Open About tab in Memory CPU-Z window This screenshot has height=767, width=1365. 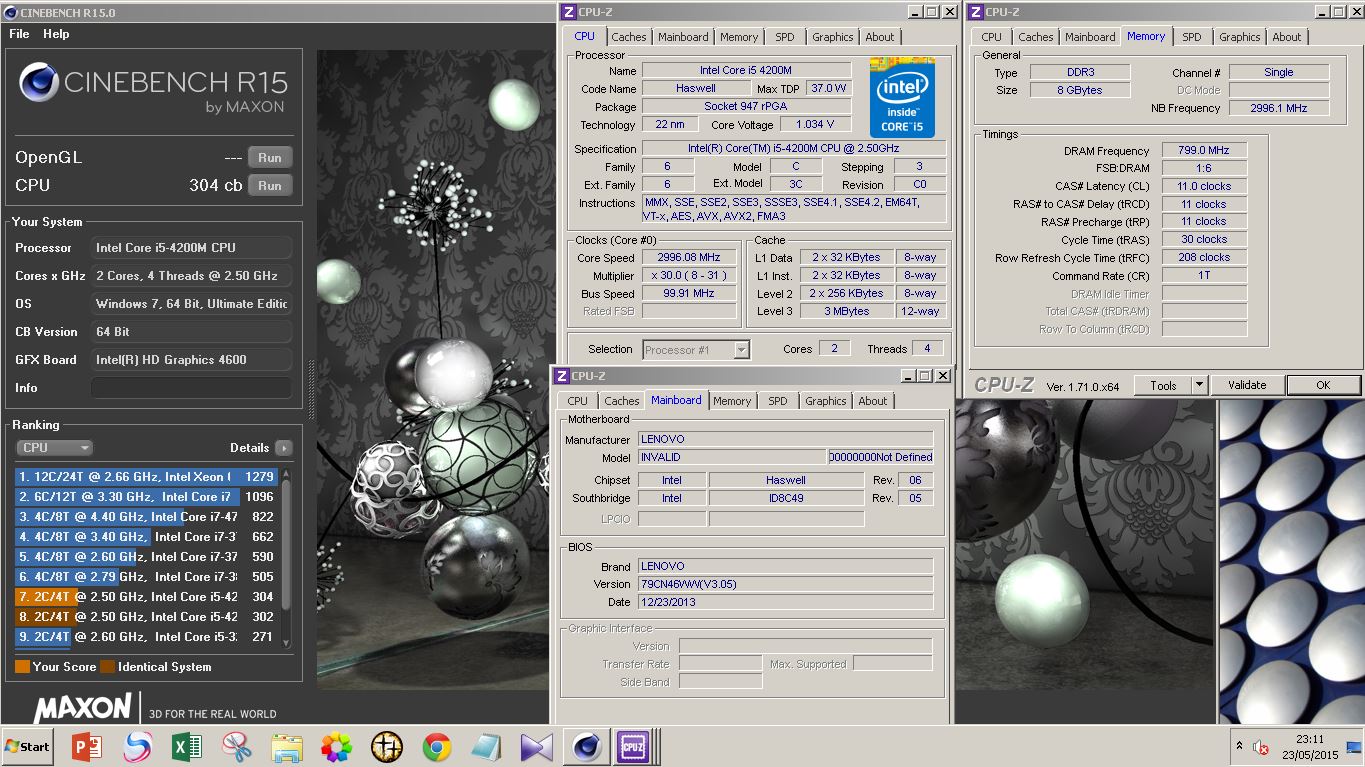point(1287,37)
